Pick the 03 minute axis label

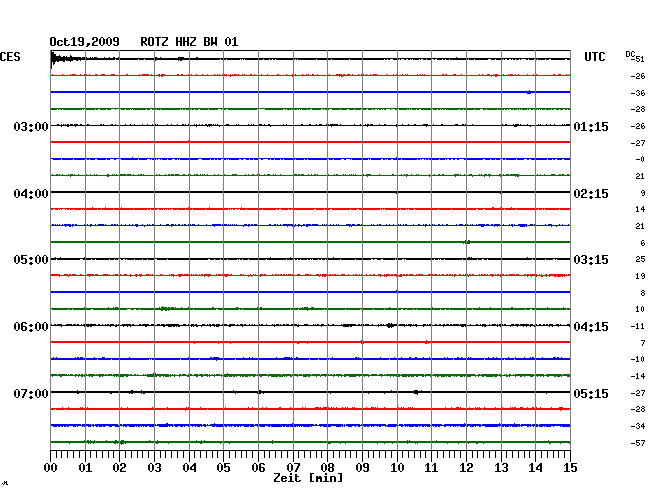tap(154, 468)
